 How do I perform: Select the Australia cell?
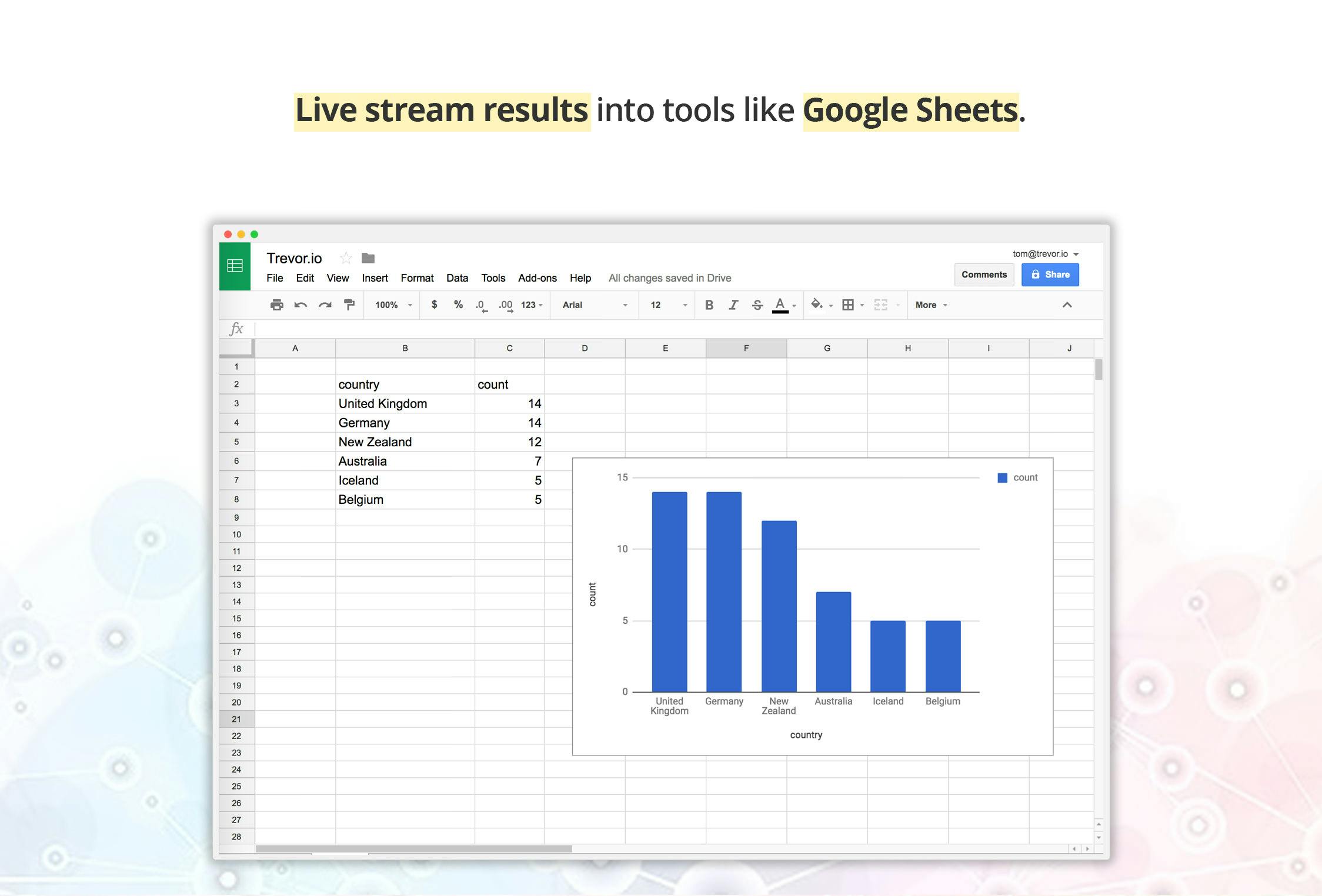pyautogui.click(x=405, y=461)
